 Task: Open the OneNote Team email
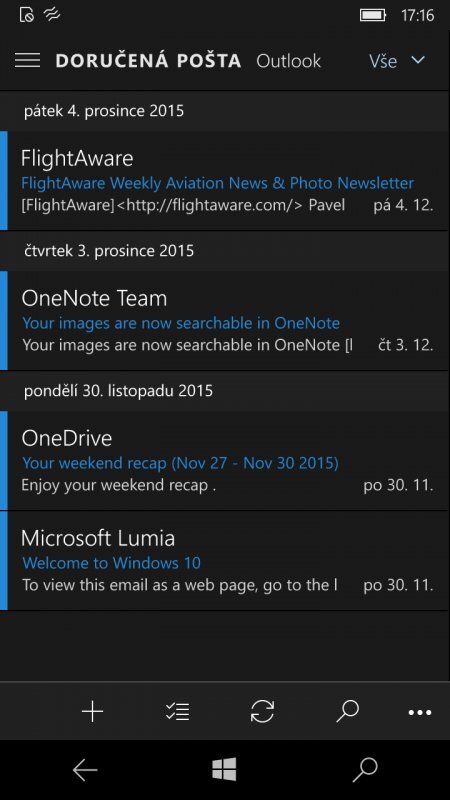225,321
